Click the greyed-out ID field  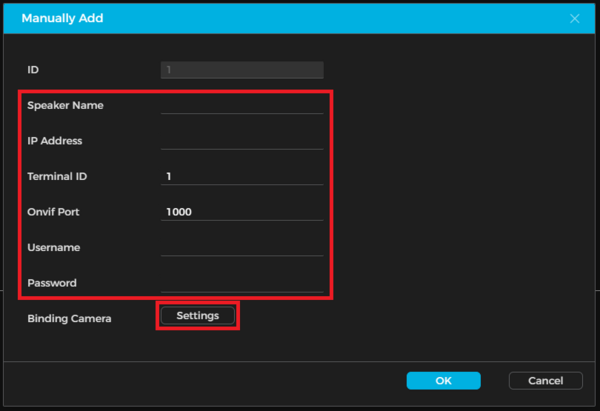pyautogui.click(x=242, y=70)
